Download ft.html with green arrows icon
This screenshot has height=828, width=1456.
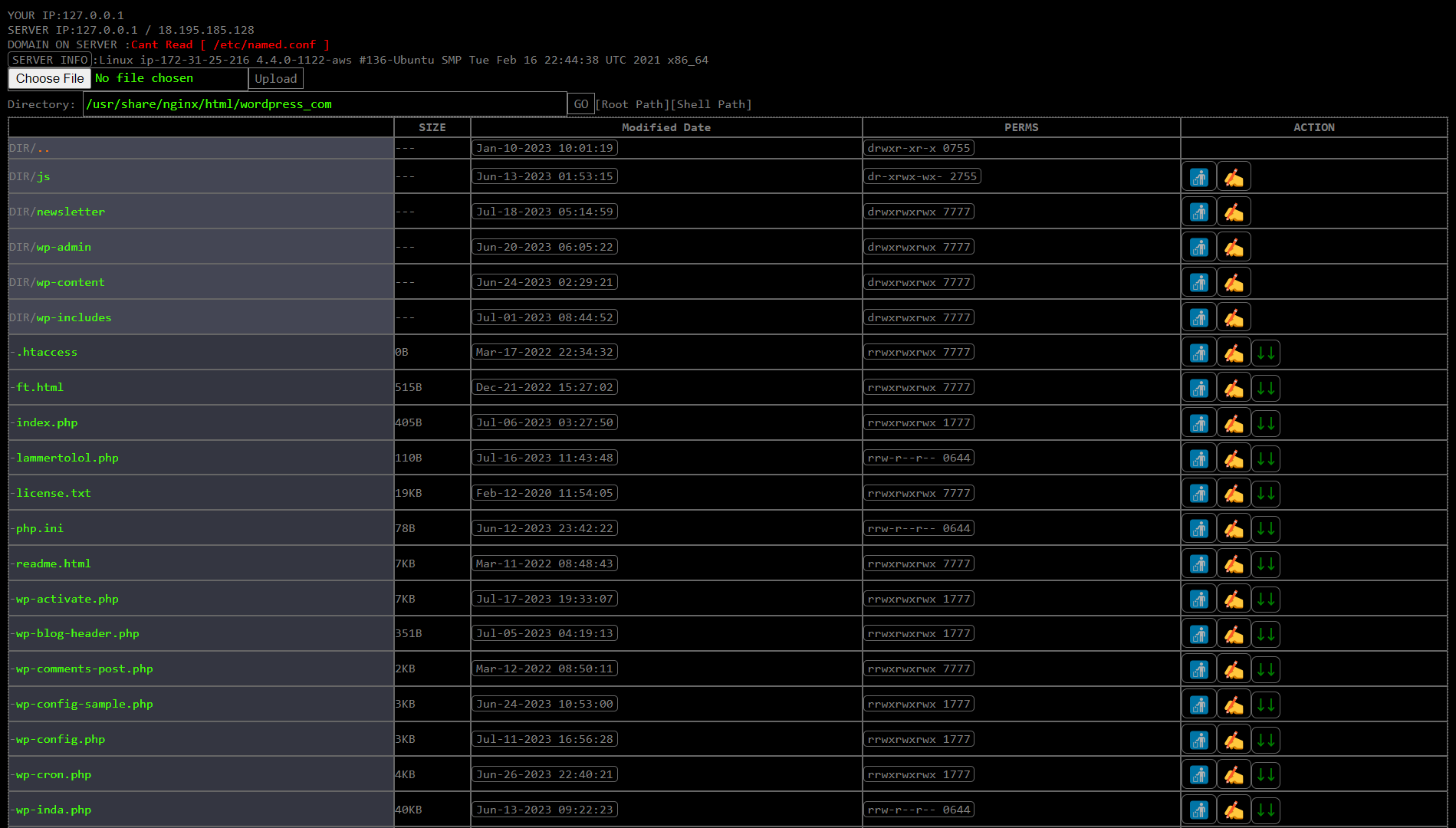(x=1266, y=388)
